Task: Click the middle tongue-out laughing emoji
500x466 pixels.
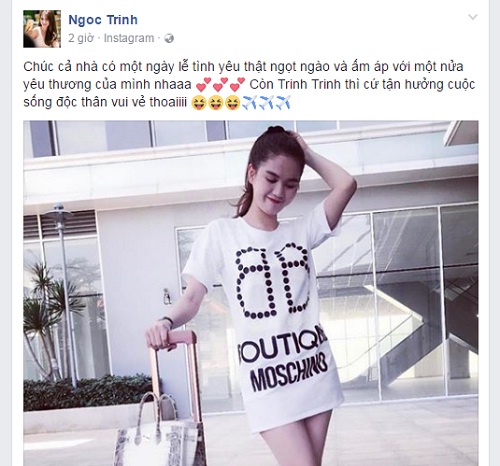Action: (x=216, y=103)
